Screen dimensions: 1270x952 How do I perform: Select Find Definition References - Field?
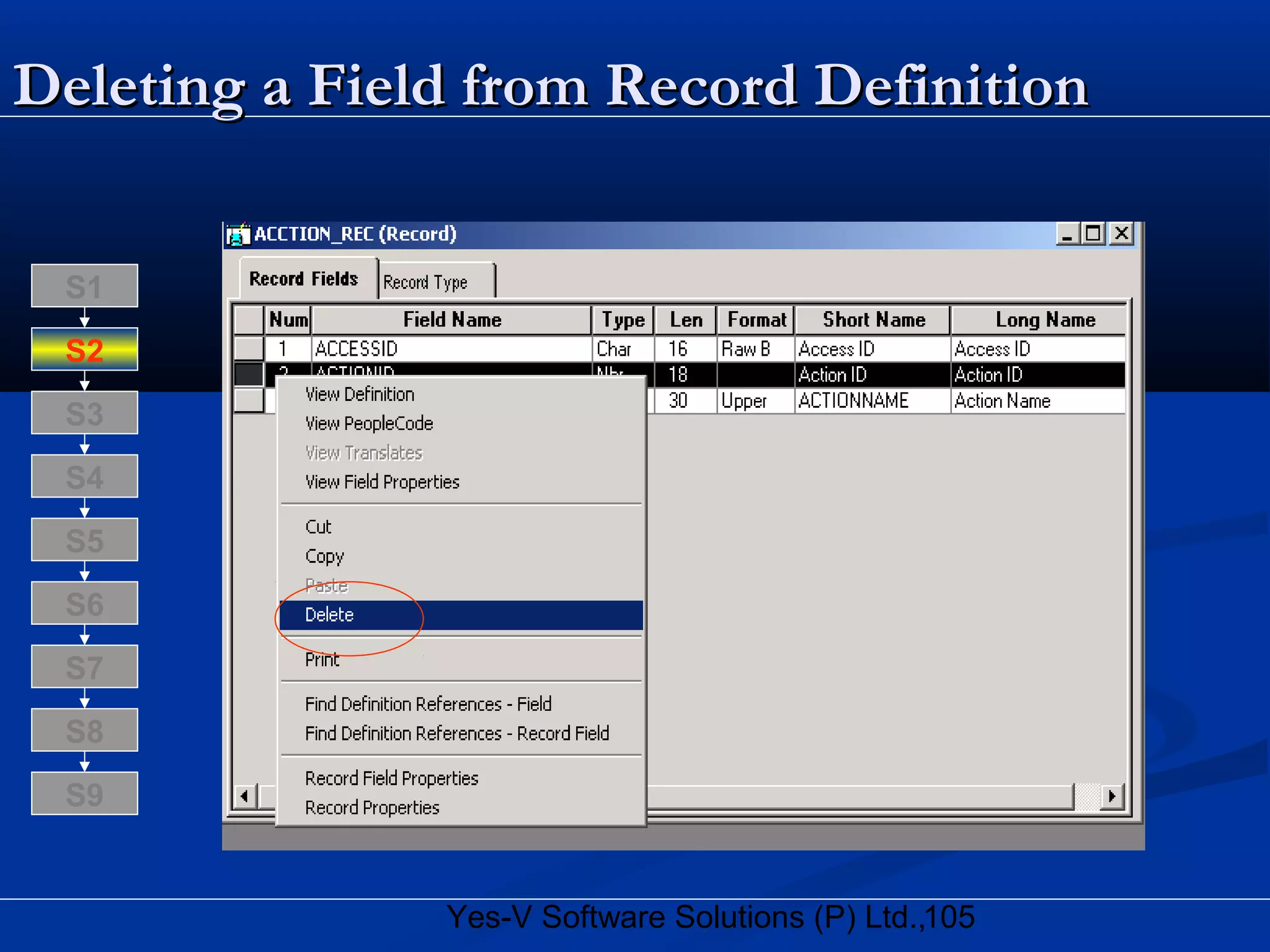(461, 704)
